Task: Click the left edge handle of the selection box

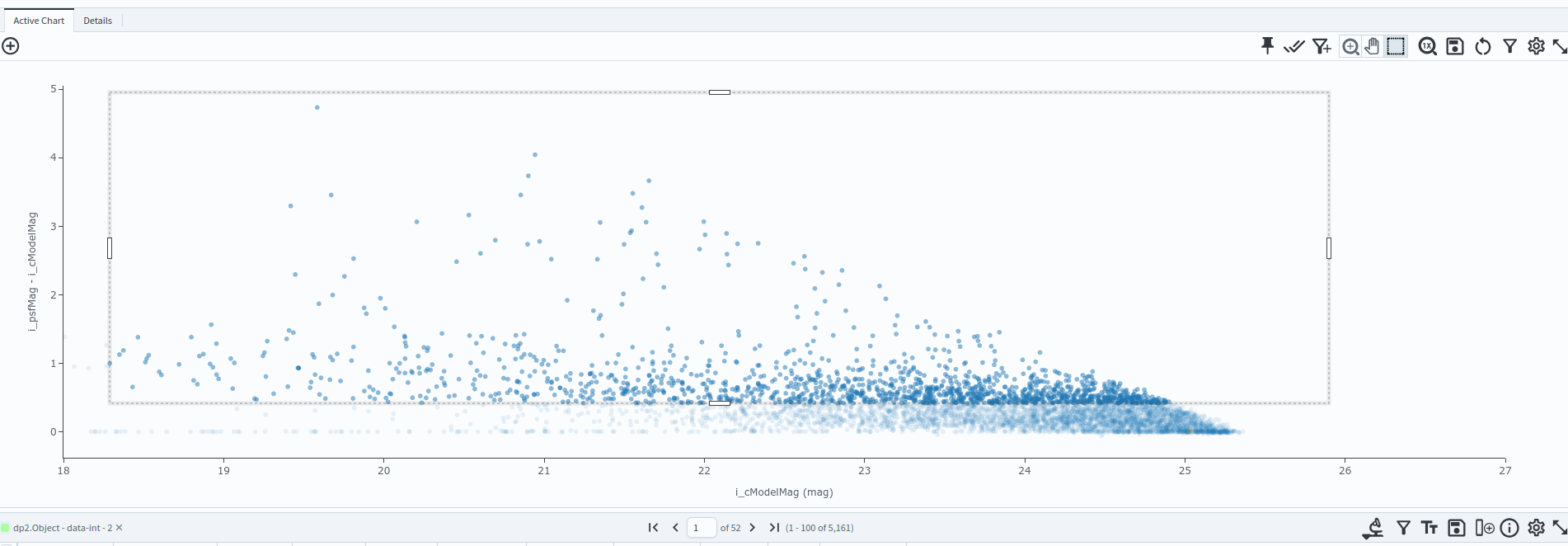Action: pyautogui.click(x=110, y=248)
